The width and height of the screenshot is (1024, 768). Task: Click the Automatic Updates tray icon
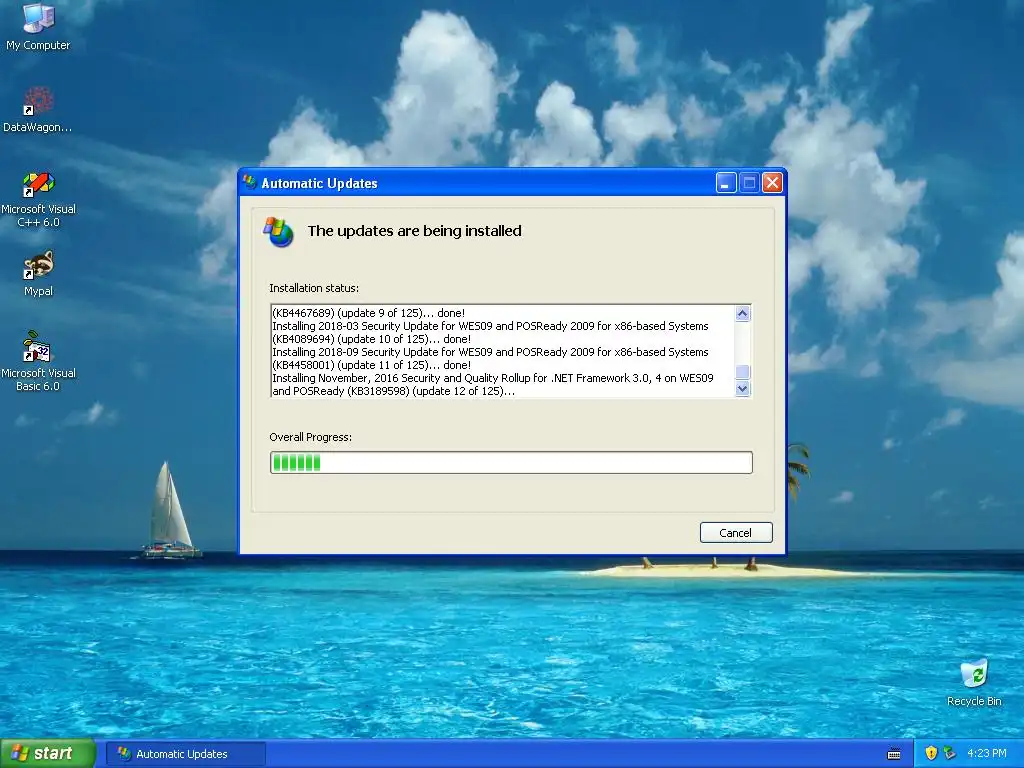[x=950, y=753]
